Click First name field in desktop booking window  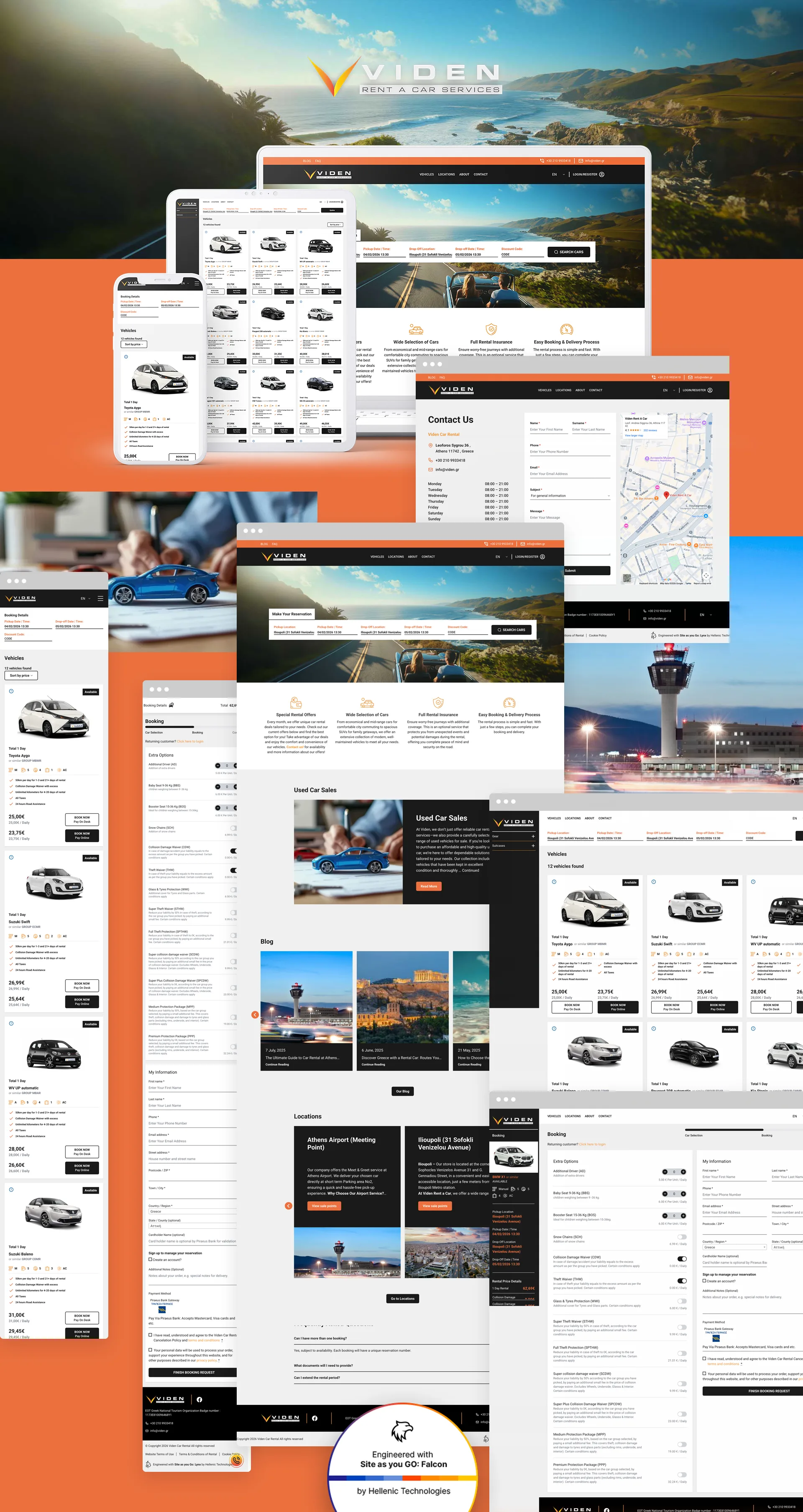coord(734,1177)
